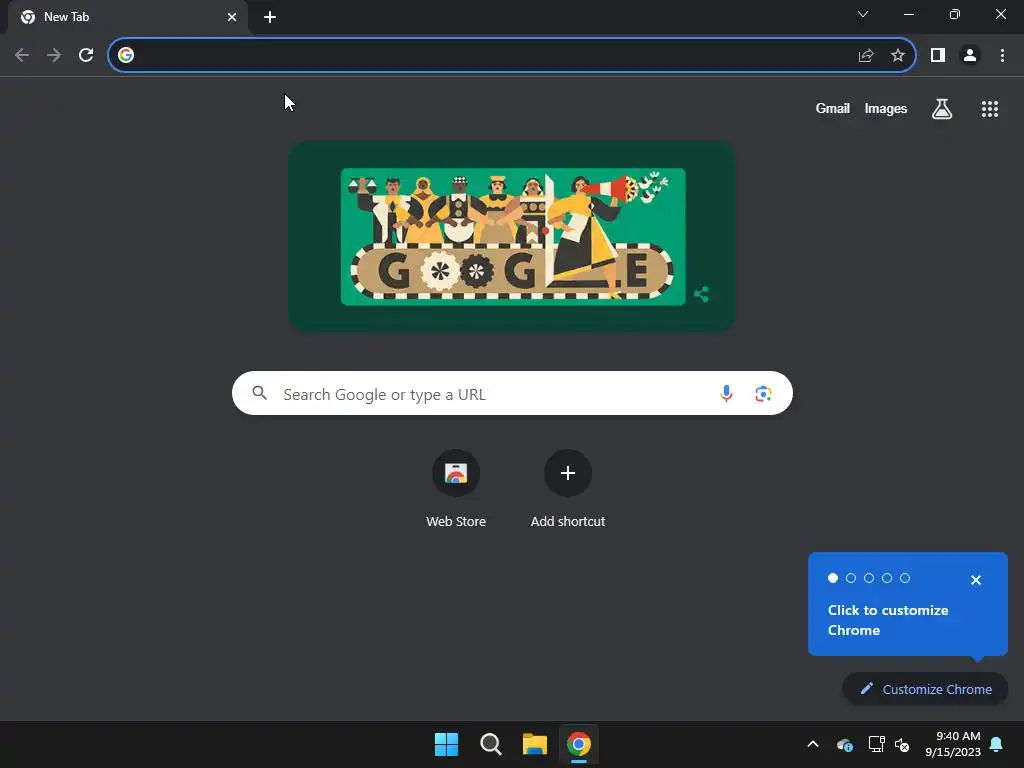
Task: Open File Explorer from taskbar
Action: tap(535, 744)
